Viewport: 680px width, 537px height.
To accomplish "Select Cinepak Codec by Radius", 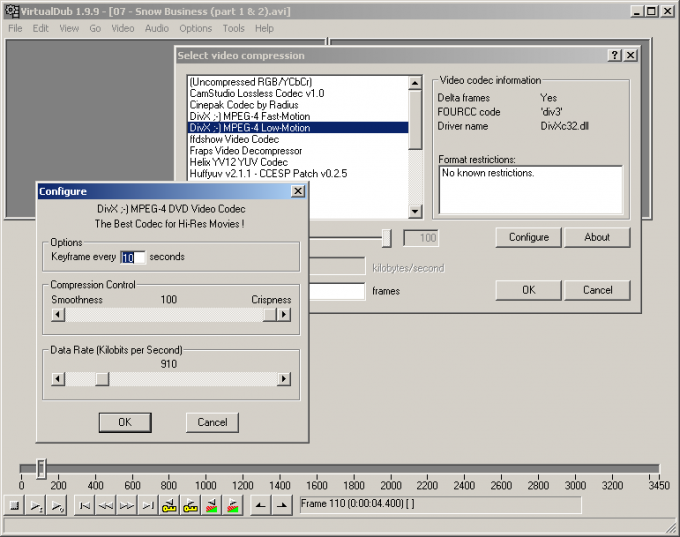I will tap(298, 105).
